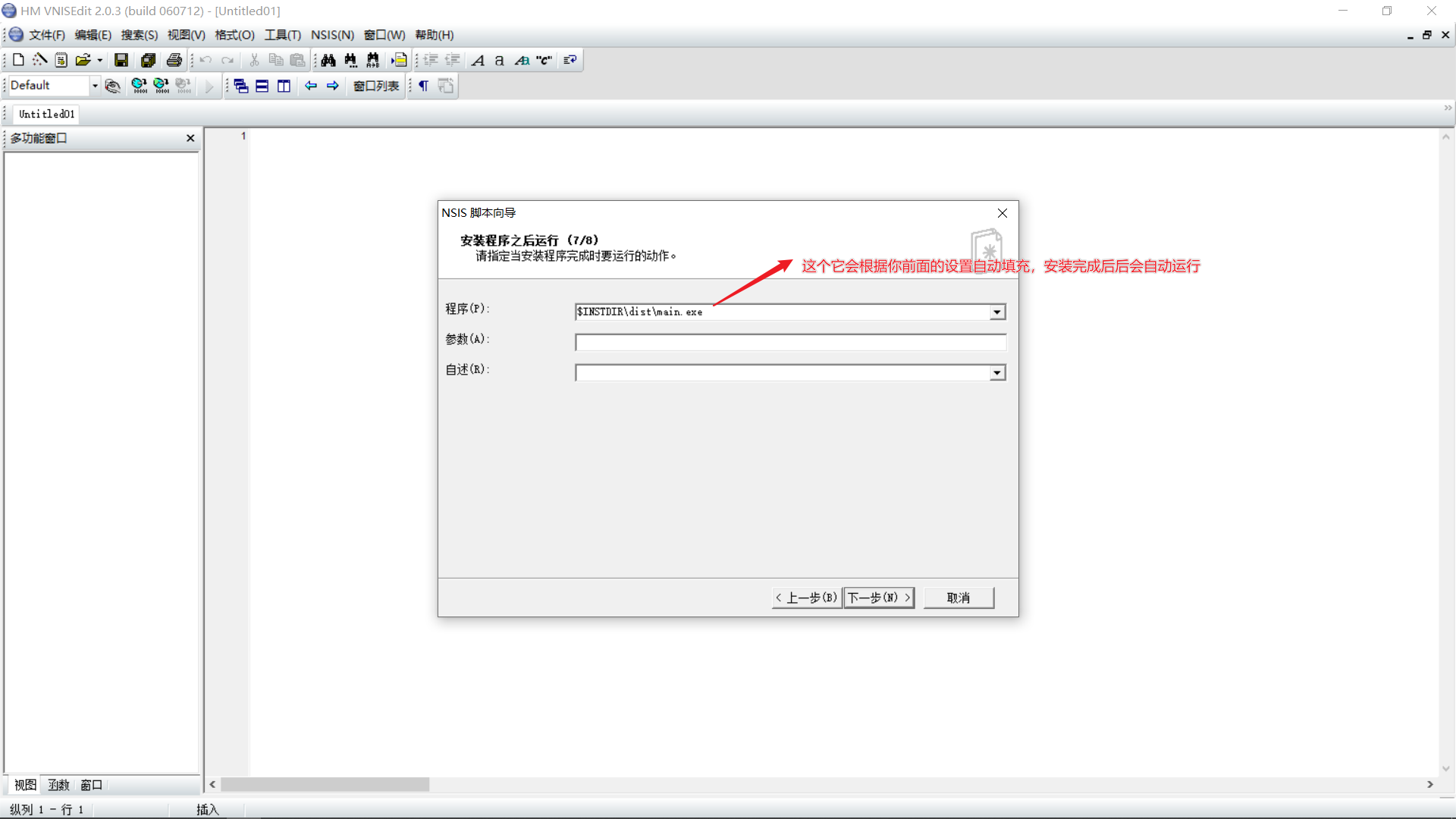This screenshot has width=1456, height=819.
Task: Find text with binoculars icon
Action: click(328, 60)
